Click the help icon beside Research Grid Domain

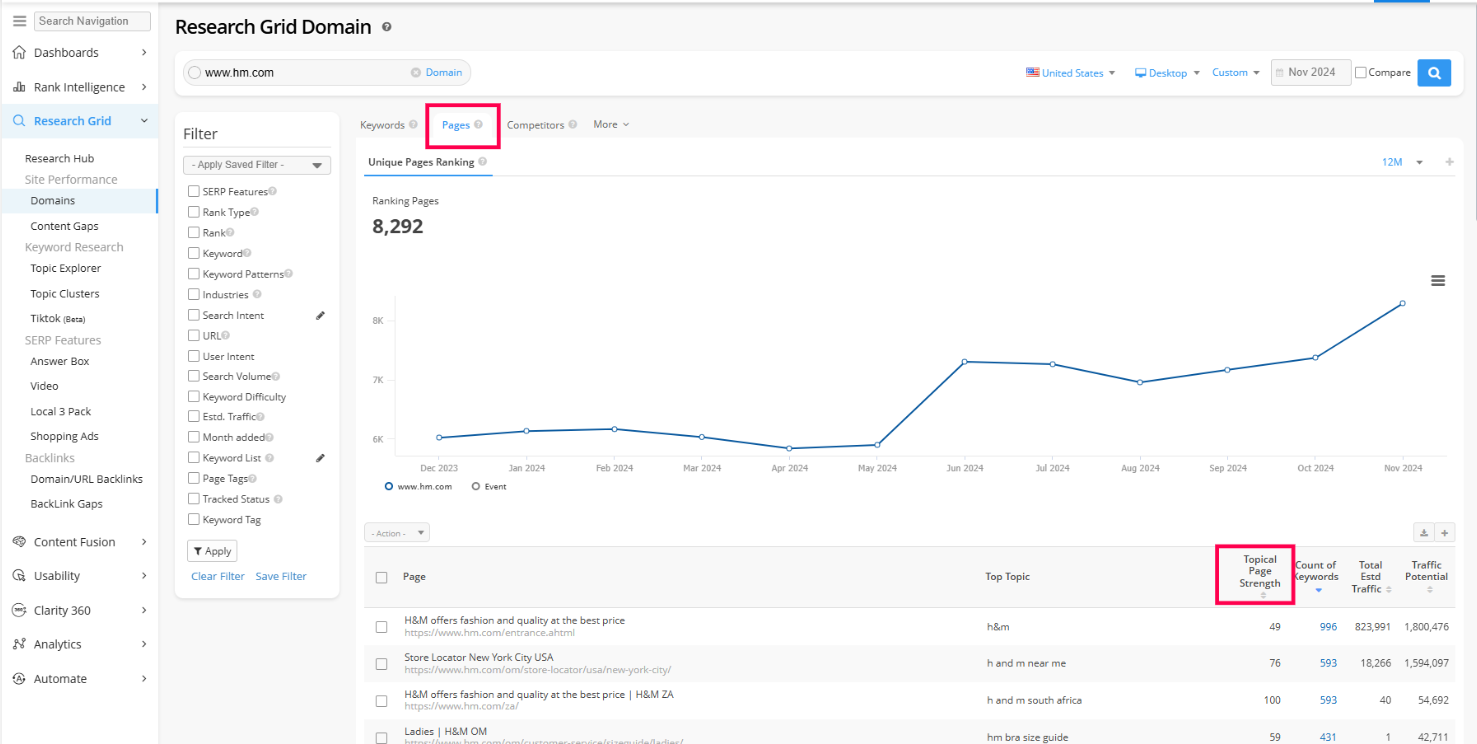point(387,28)
